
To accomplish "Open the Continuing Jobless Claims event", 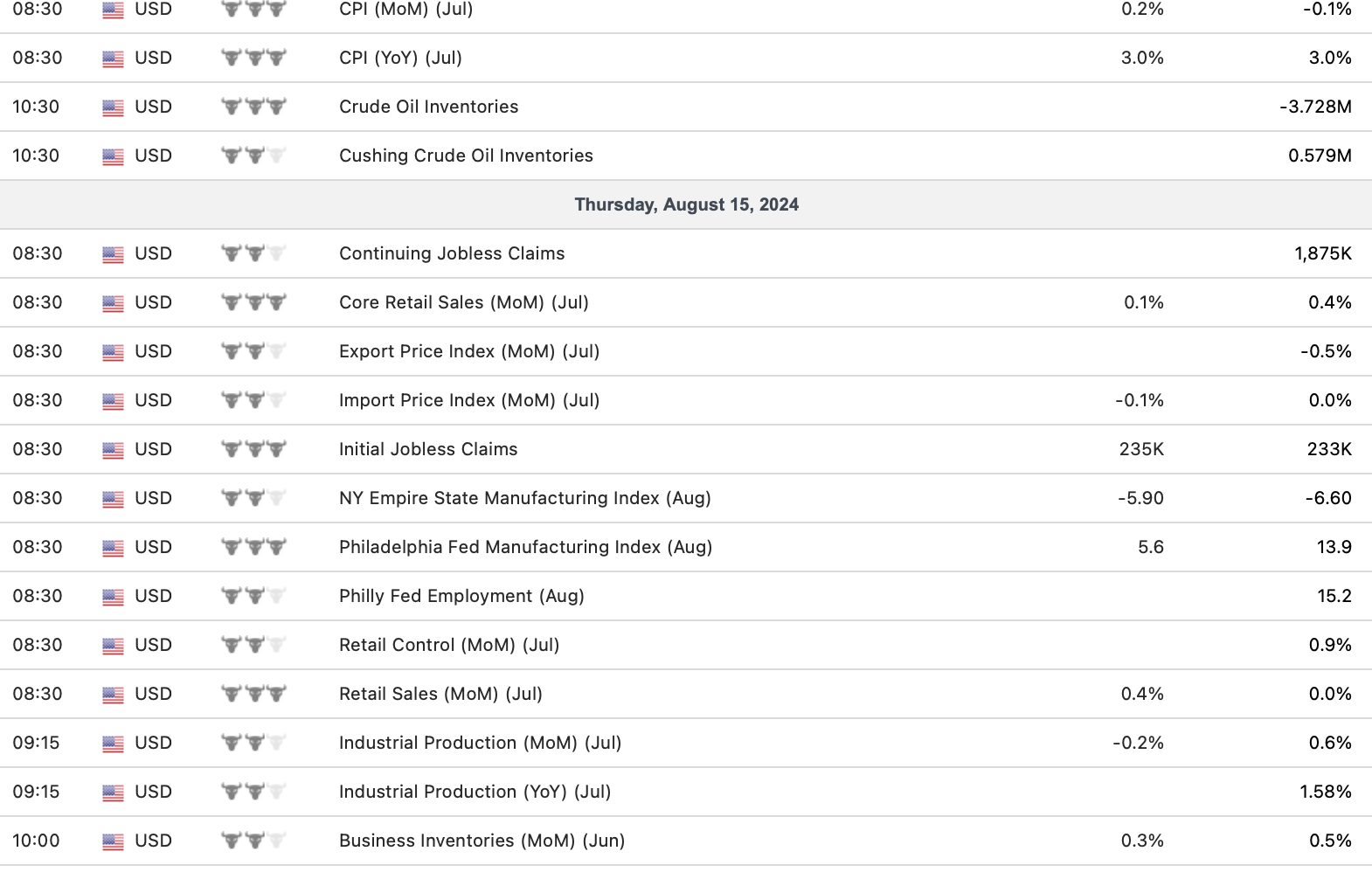I will pos(452,253).
